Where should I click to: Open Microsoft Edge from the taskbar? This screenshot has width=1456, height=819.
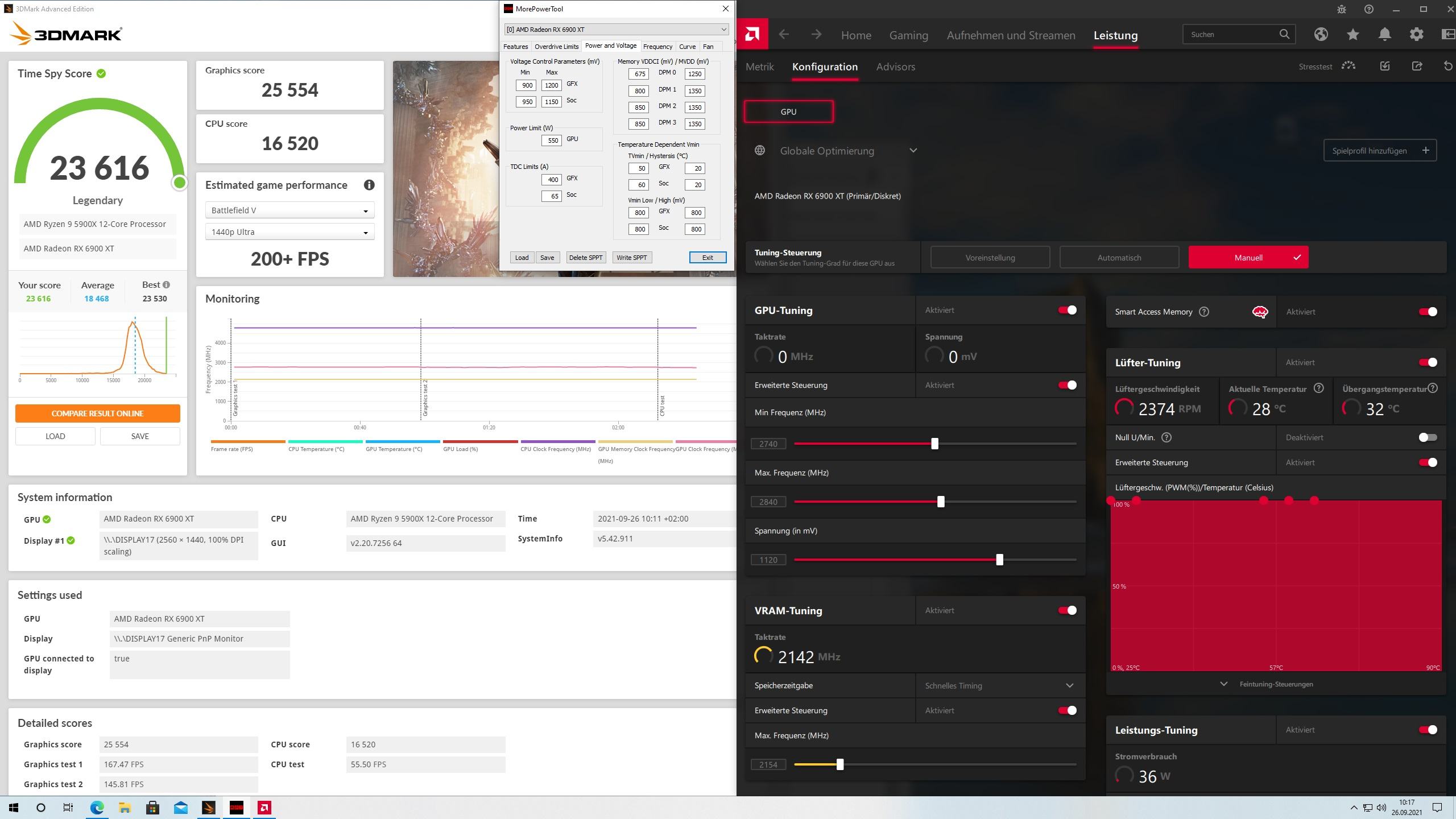point(97,808)
